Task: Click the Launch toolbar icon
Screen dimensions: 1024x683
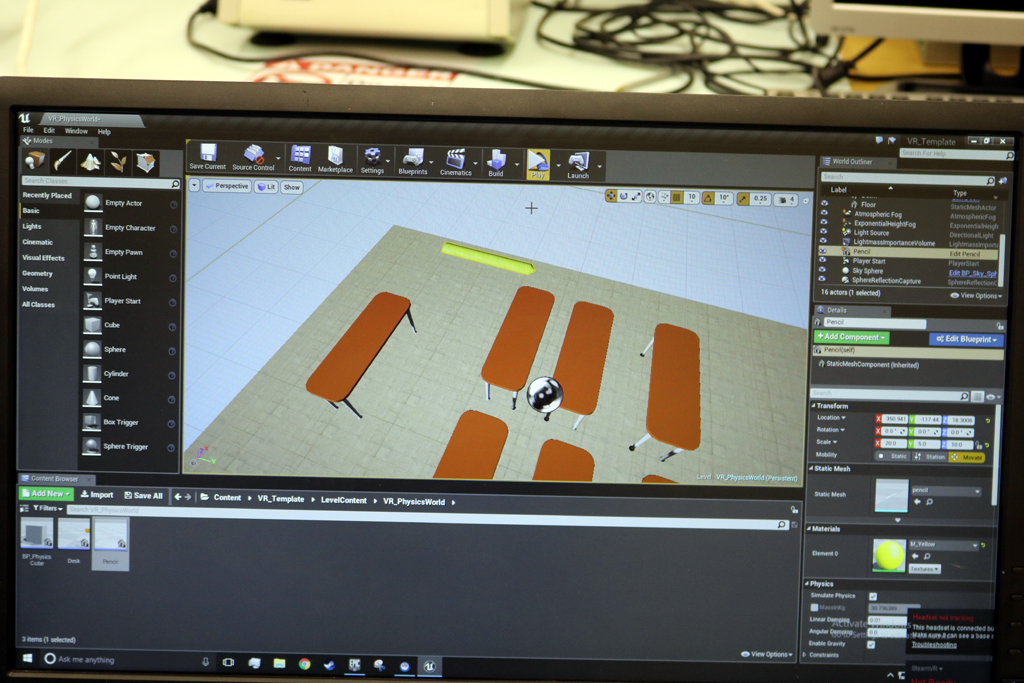Action: 579,161
